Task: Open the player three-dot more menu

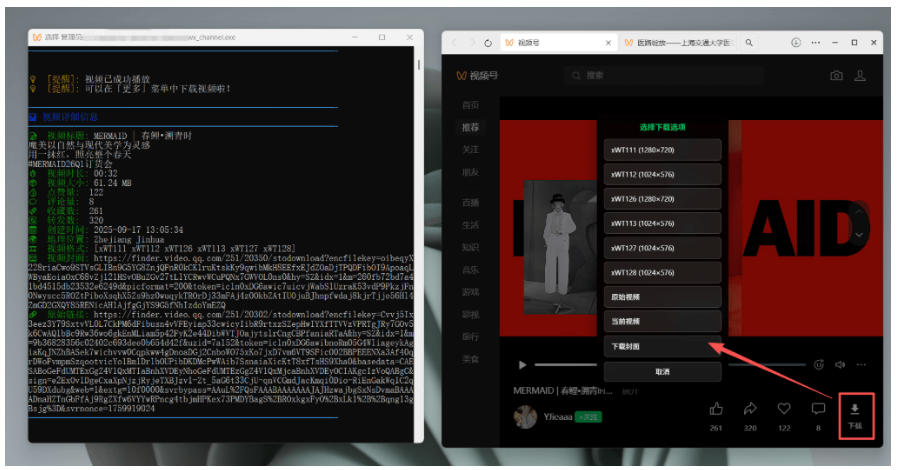Action: tap(861, 365)
